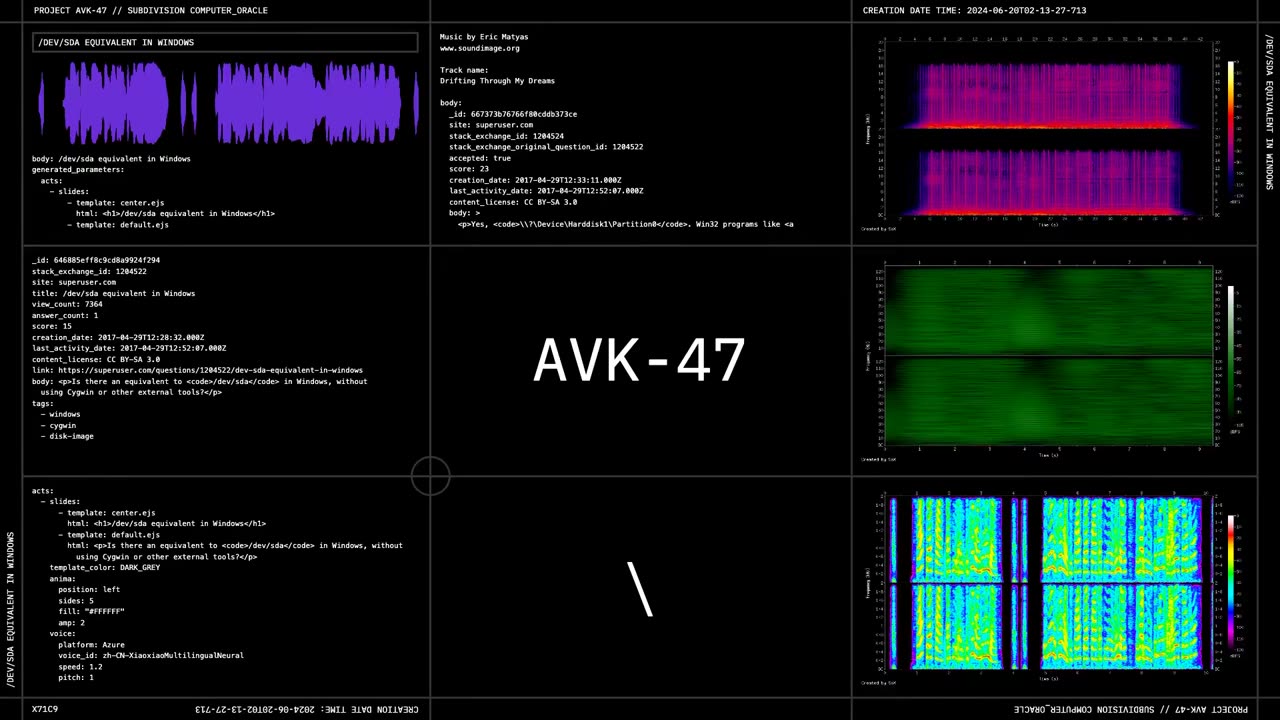
Task: Select voice_id zh-CN-XiaoxiaoMultilingualNeural
Action: [x=151, y=655]
